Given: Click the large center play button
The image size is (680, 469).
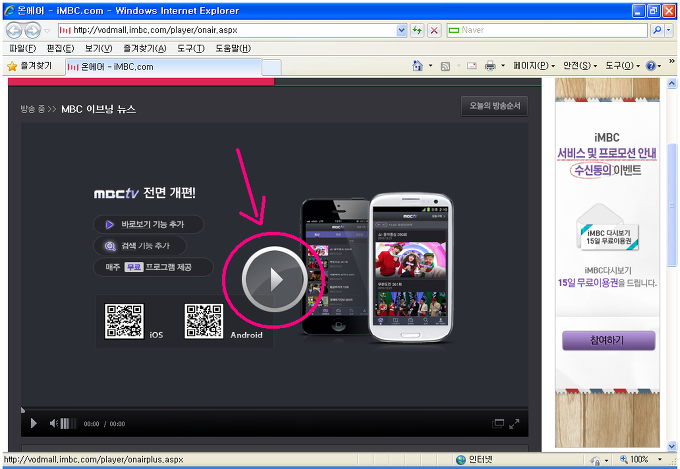Looking at the screenshot, I should click(x=274, y=279).
